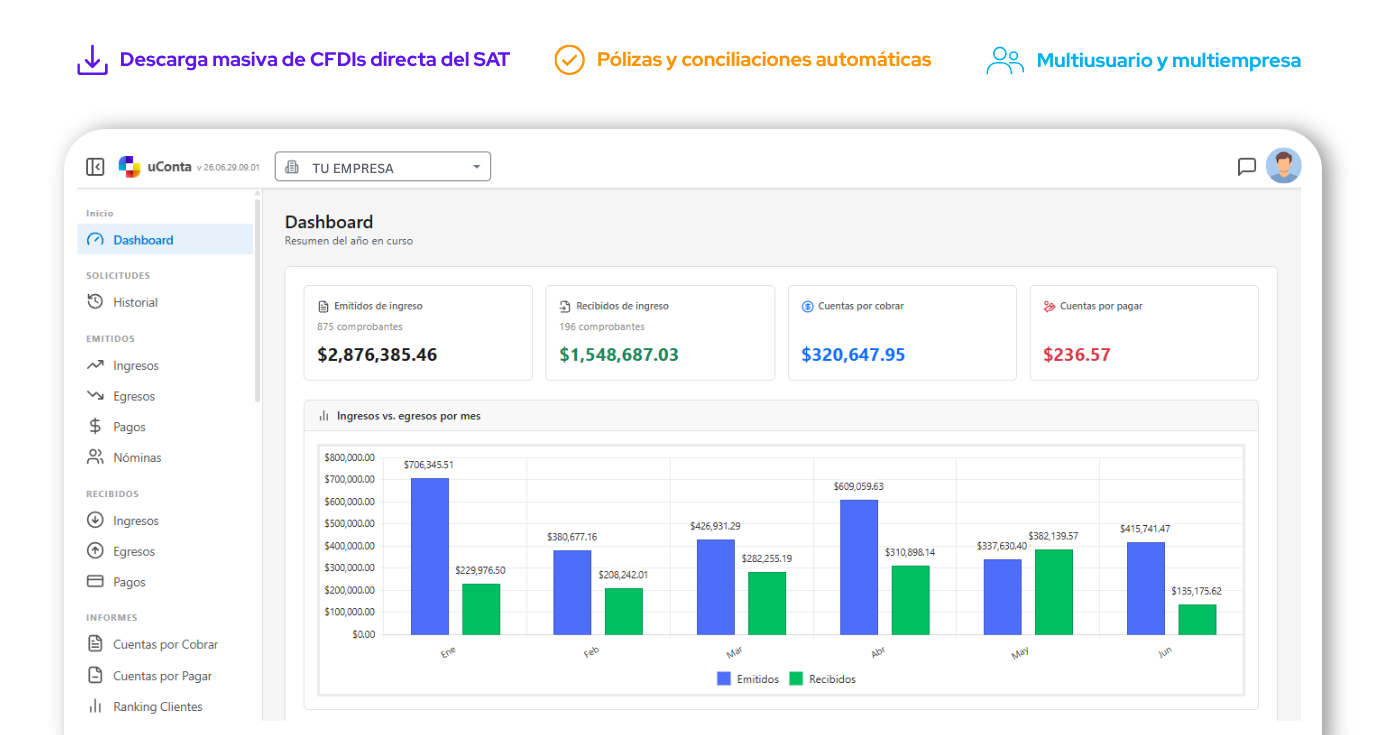Click the Emitidos de ingreso card icon
Screen dimensions: 1386x735
click(323, 306)
